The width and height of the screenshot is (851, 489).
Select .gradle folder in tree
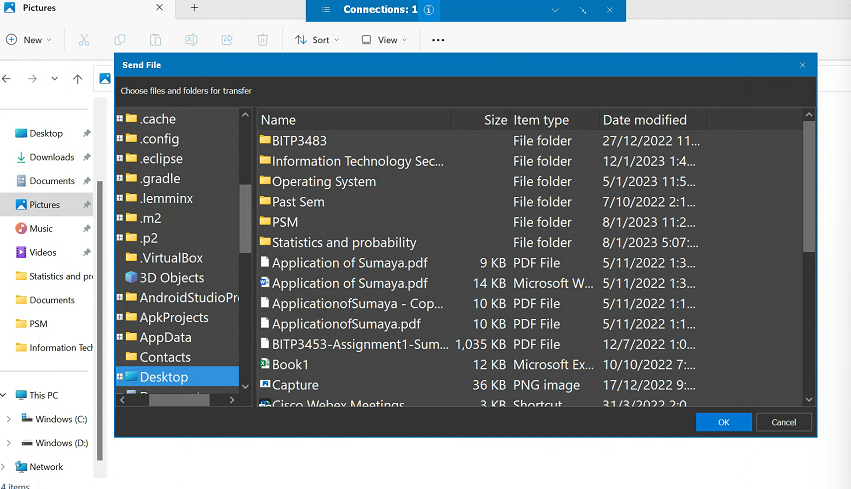coord(160,178)
